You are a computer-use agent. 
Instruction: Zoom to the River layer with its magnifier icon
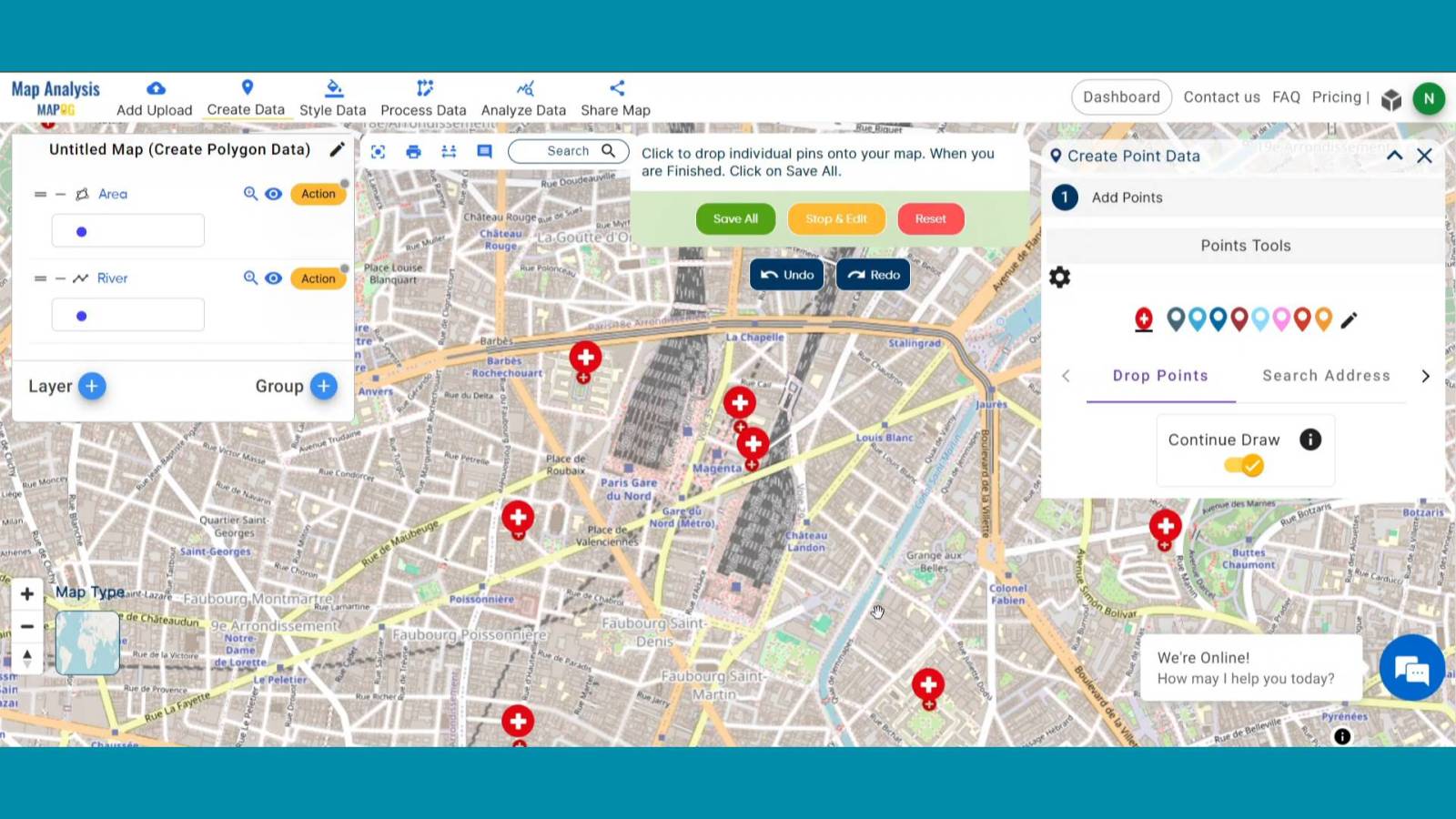[250, 278]
